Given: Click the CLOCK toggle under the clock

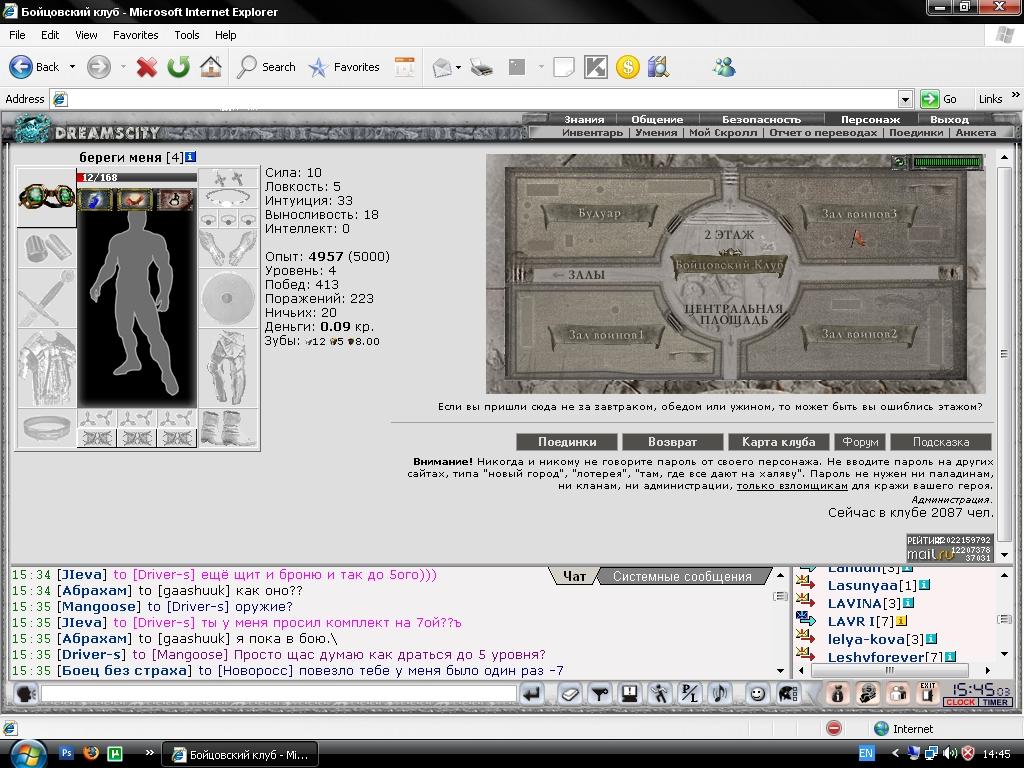Looking at the screenshot, I should (961, 702).
